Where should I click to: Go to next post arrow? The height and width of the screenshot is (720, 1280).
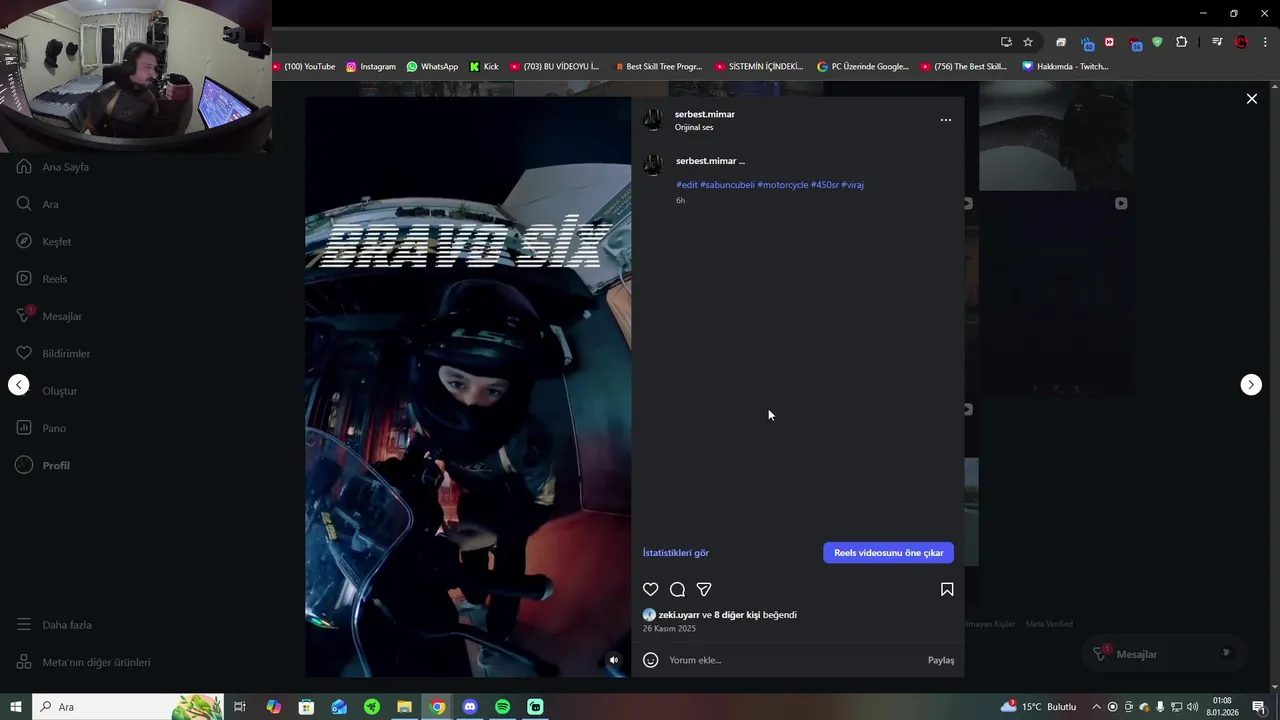(1251, 385)
